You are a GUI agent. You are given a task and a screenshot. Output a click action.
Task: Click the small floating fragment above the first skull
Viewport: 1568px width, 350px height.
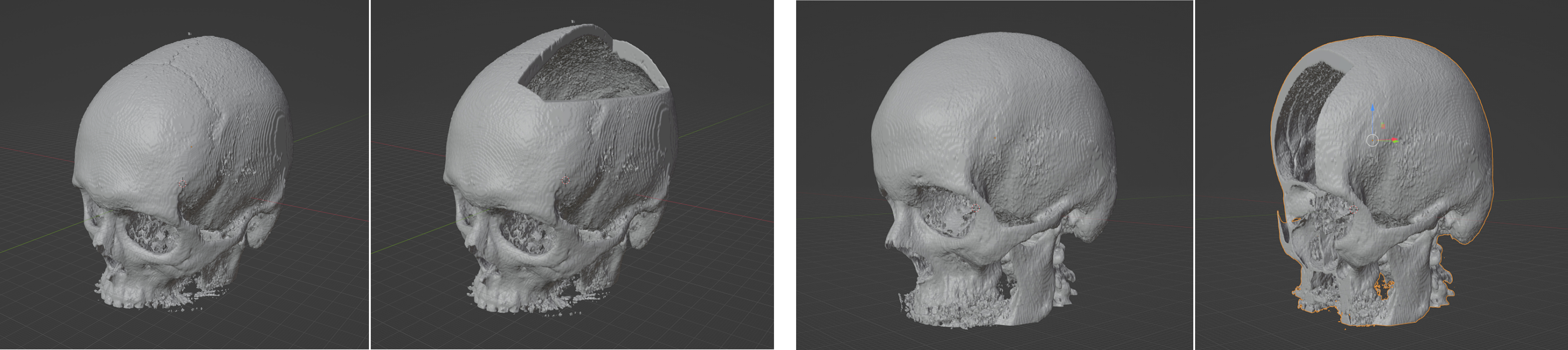(x=189, y=34)
